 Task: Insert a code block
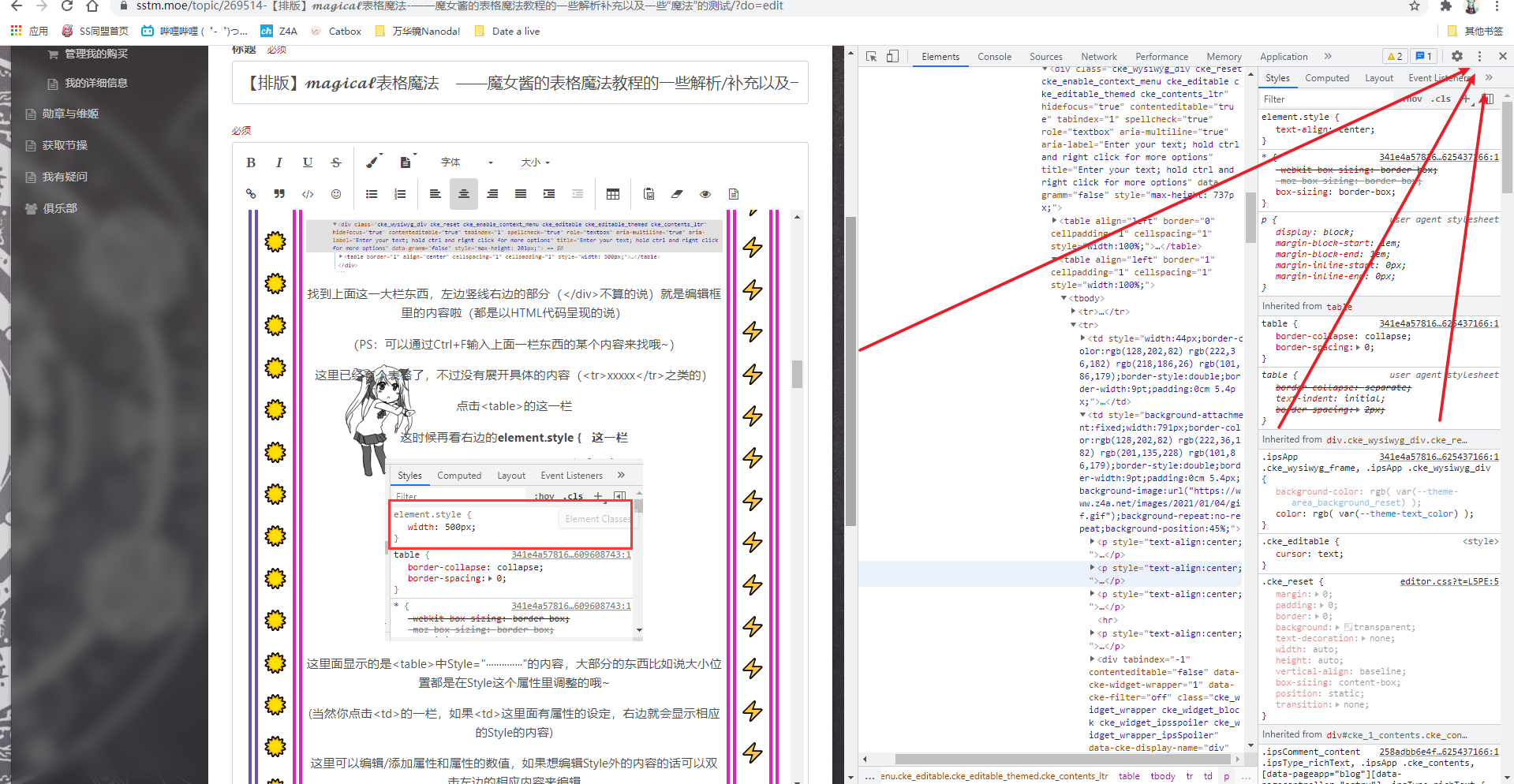pos(308,194)
